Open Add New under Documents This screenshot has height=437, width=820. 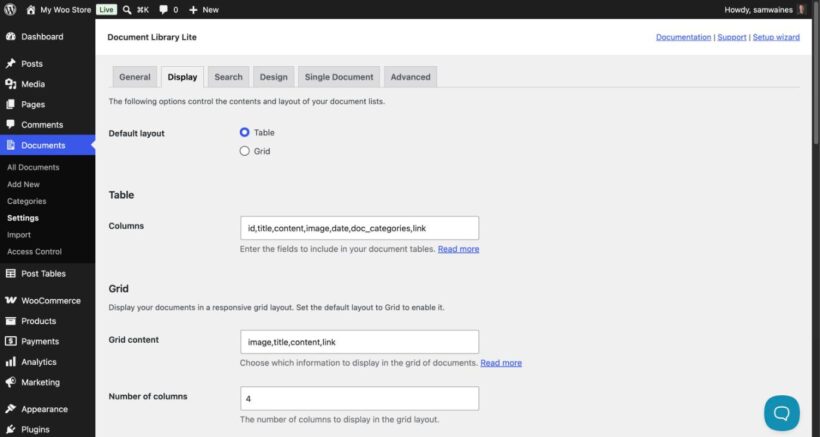pyautogui.click(x=23, y=184)
